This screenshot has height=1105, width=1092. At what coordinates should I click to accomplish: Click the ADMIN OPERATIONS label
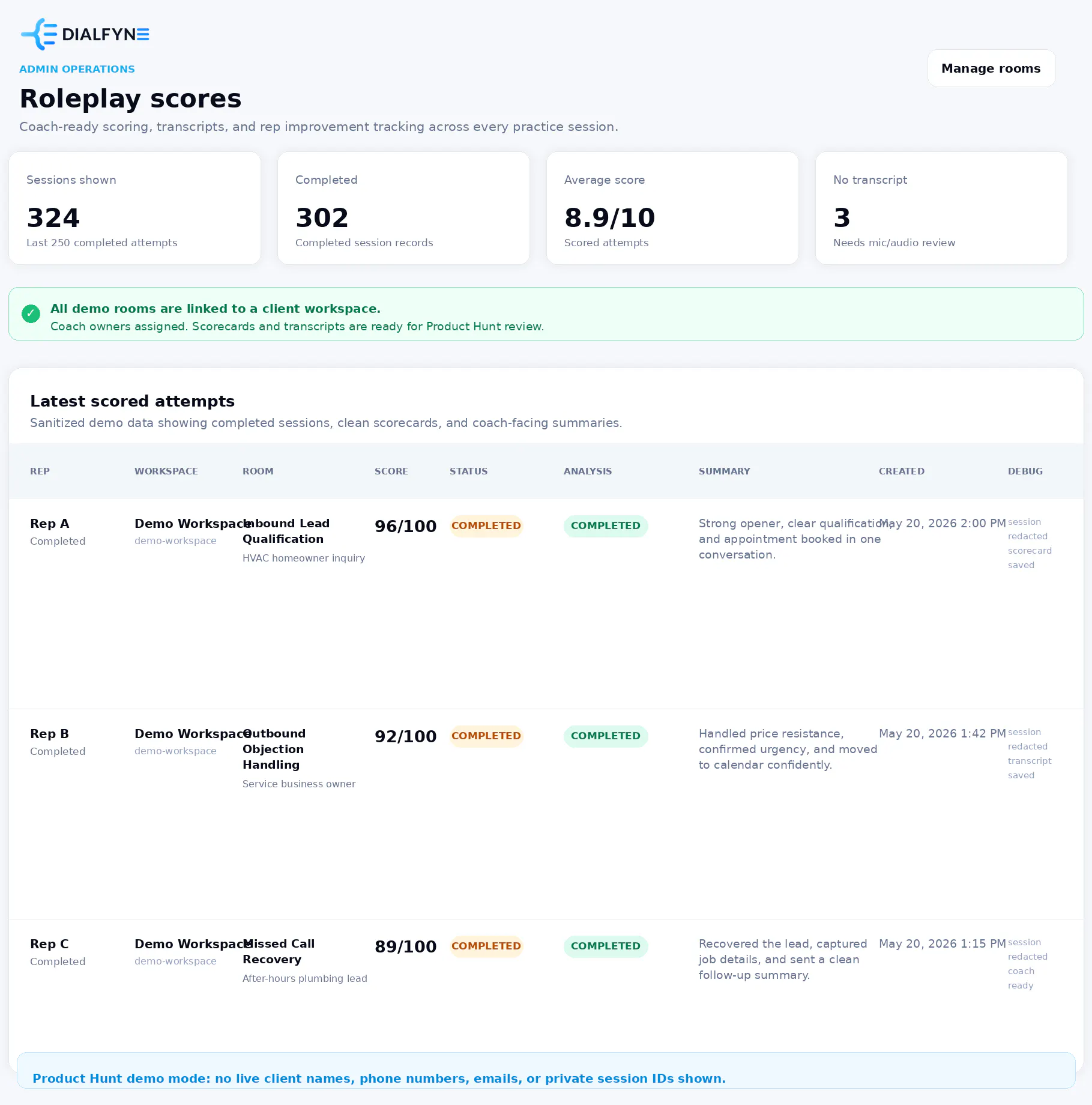coord(77,69)
